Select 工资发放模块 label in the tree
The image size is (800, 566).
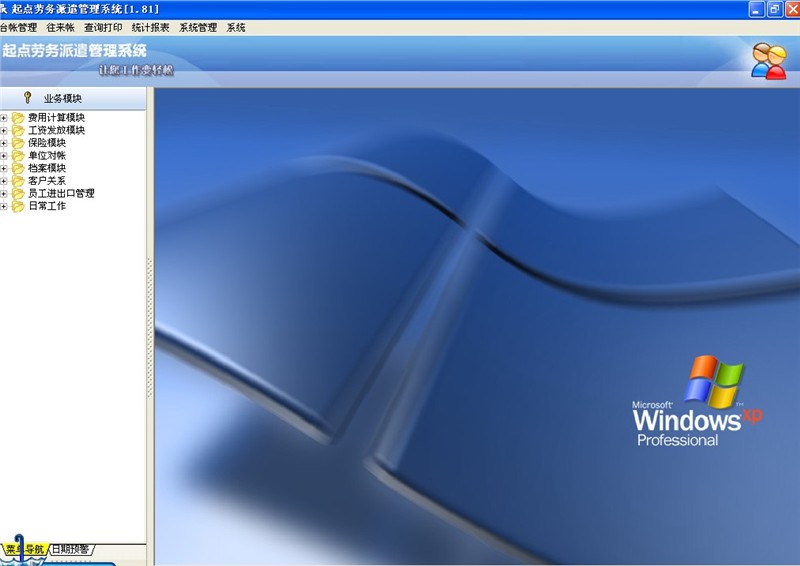(56, 130)
